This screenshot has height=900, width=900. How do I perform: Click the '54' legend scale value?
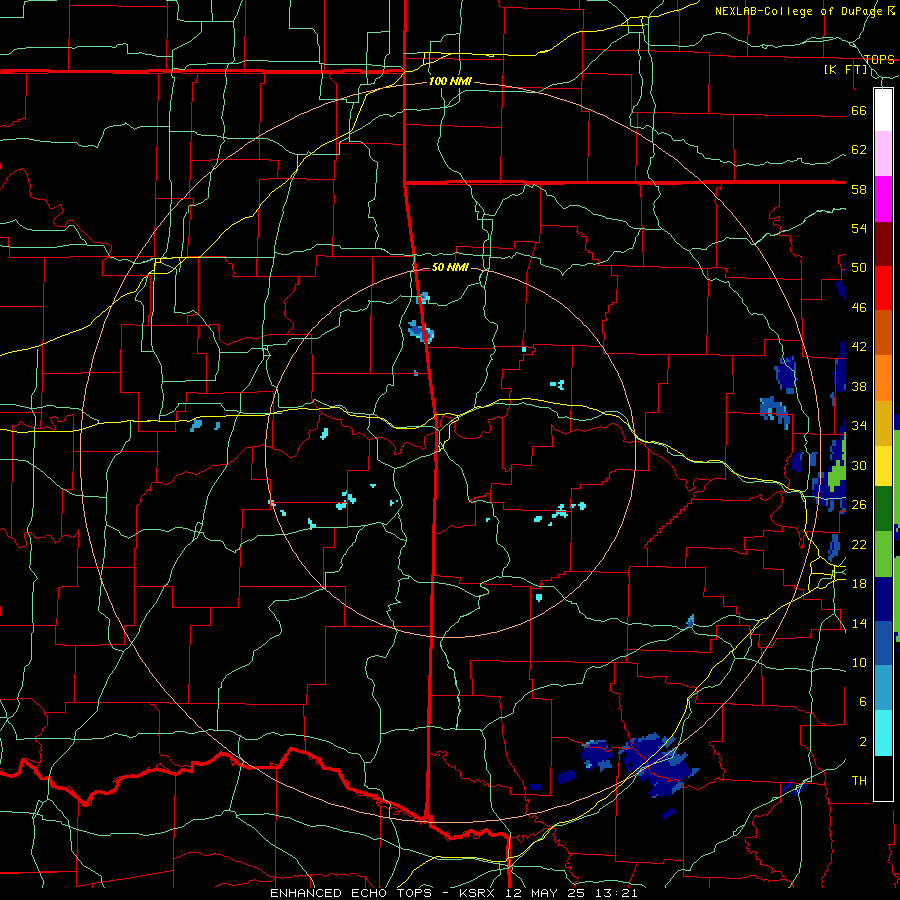[859, 228]
